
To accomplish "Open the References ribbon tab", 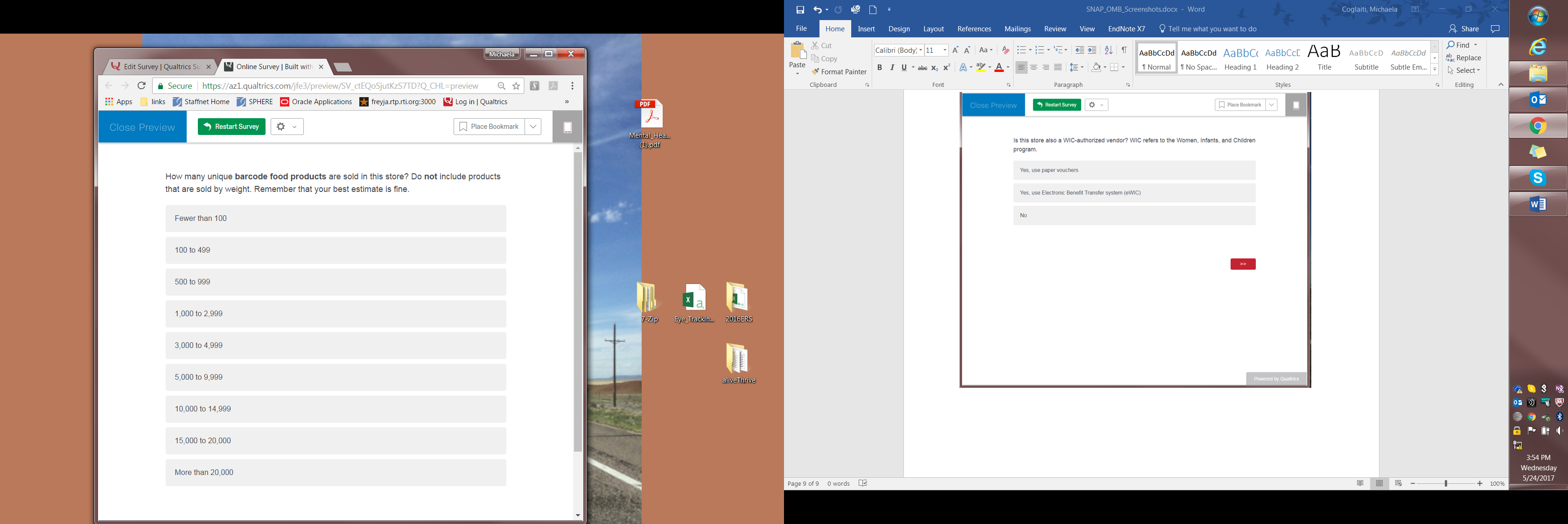I will [973, 28].
